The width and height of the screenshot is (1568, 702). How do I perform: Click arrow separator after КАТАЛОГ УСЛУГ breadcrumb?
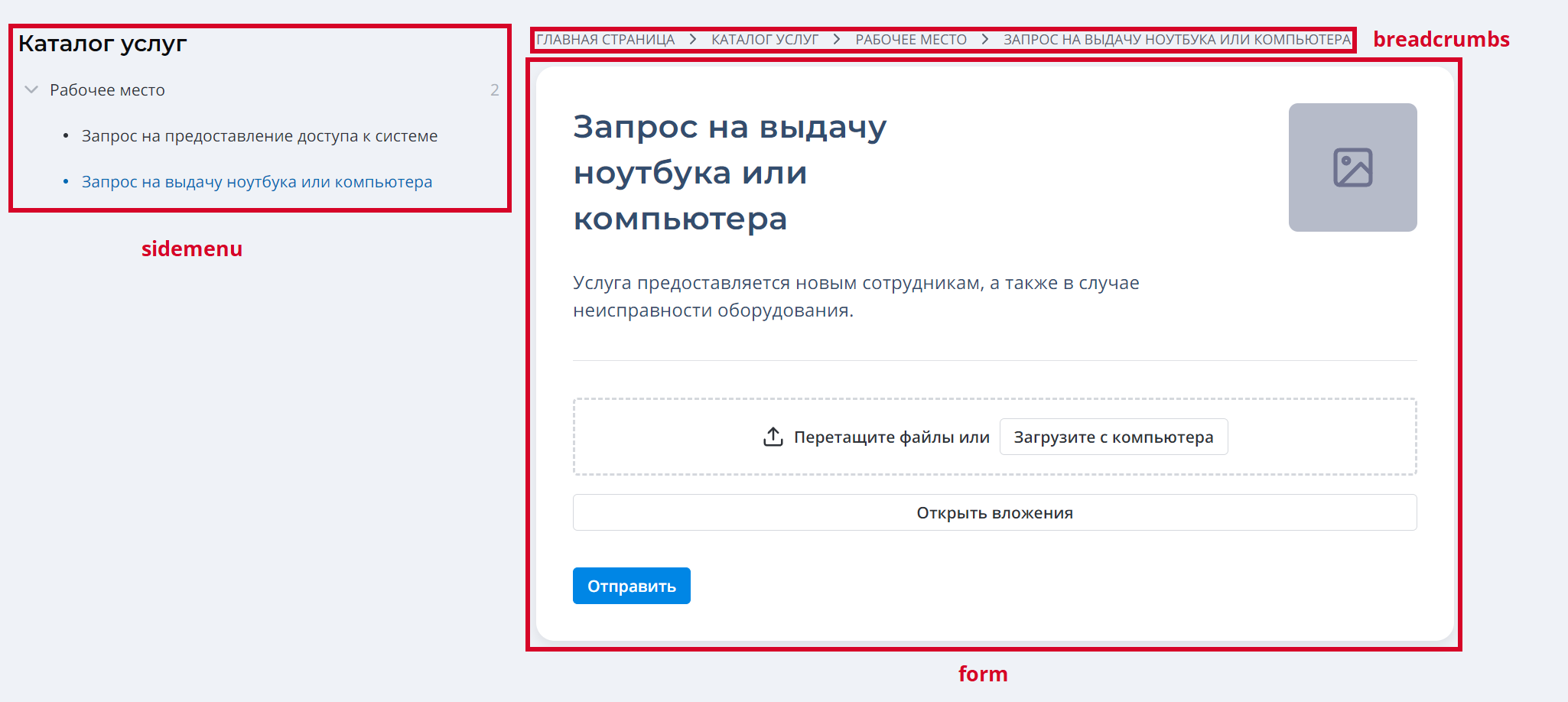(837, 40)
